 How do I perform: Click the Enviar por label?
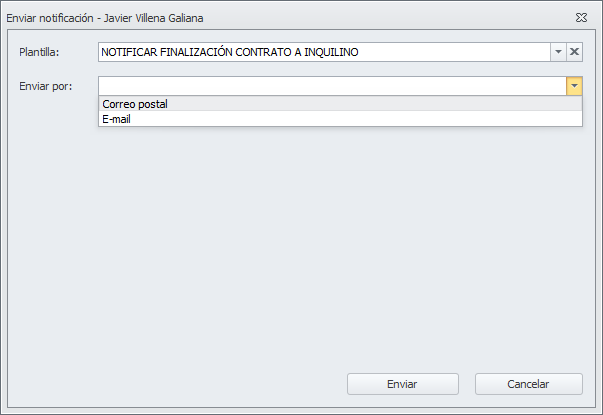click(x=45, y=86)
